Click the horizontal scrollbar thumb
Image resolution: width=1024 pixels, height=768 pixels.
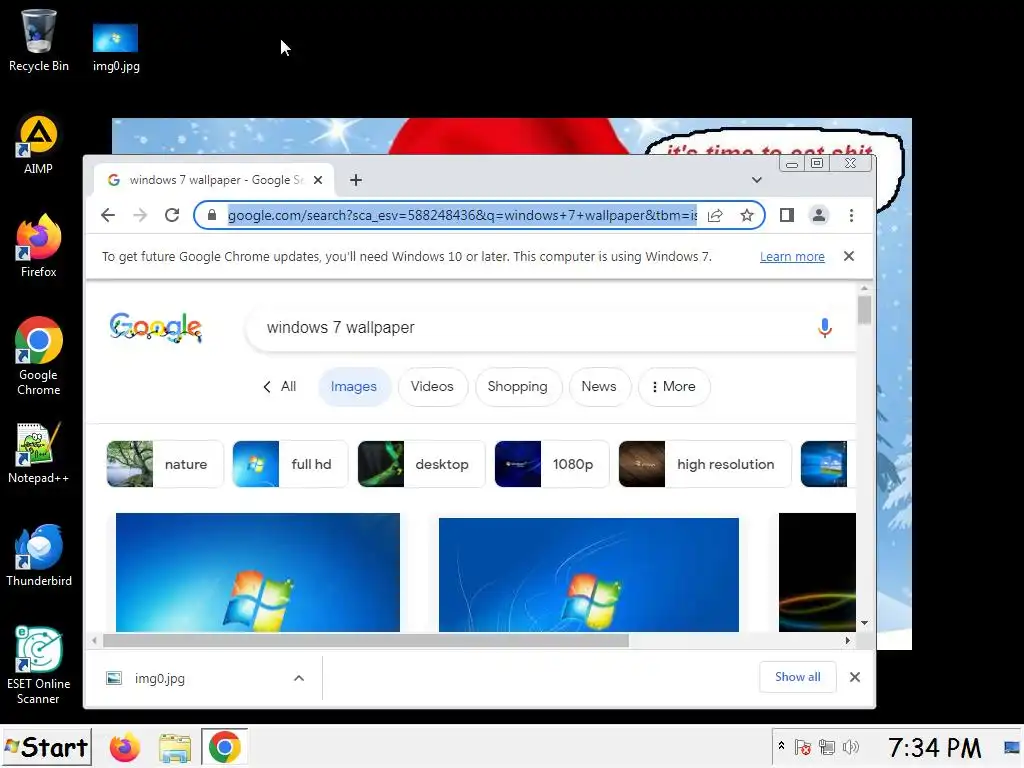(366, 641)
